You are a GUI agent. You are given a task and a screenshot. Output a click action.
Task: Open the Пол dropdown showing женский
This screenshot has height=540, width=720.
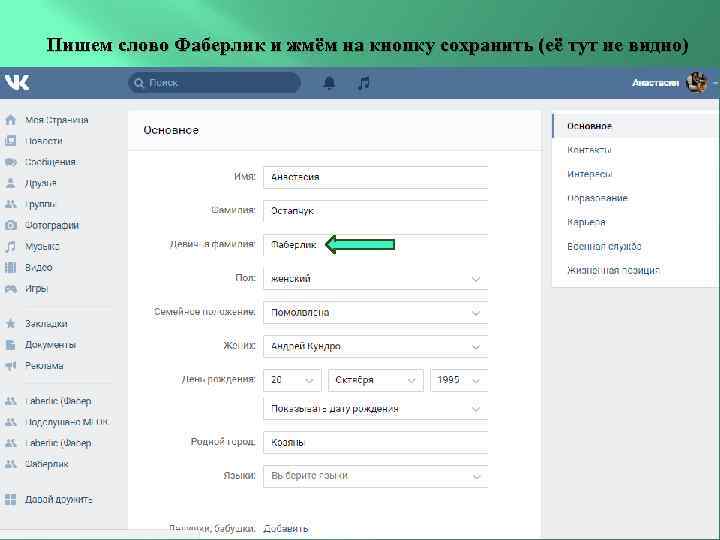376,279
